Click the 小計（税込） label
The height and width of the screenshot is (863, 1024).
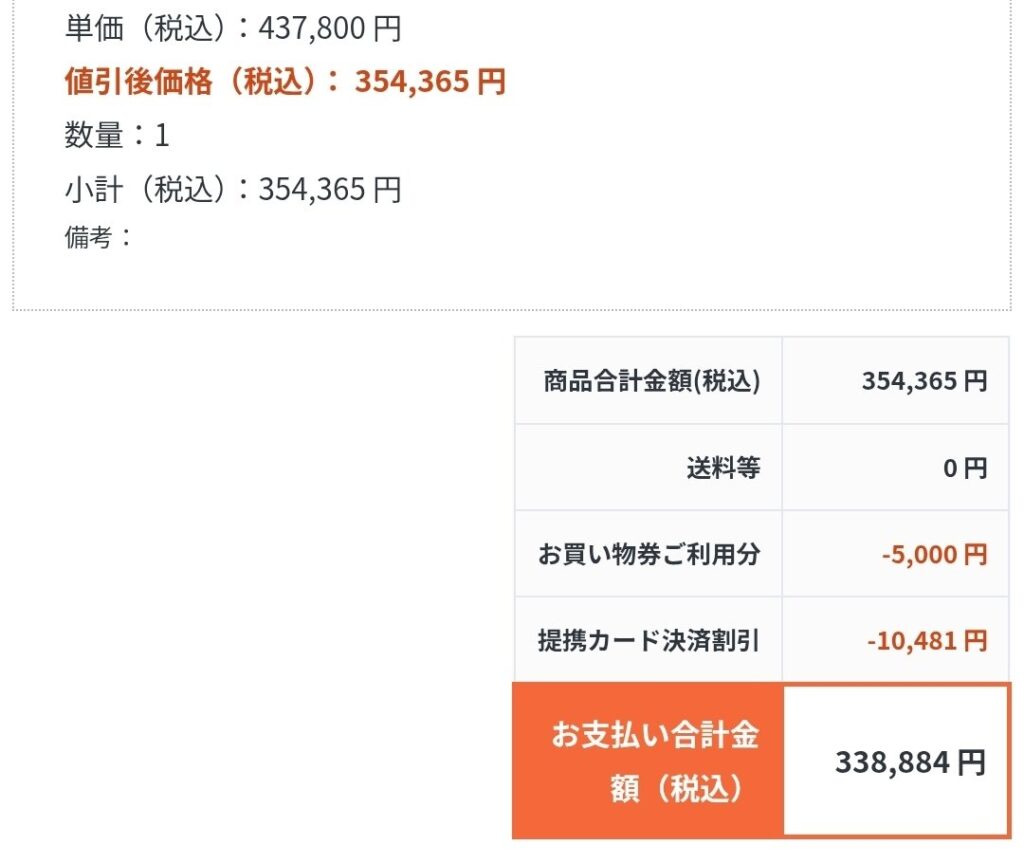(150, 189)
